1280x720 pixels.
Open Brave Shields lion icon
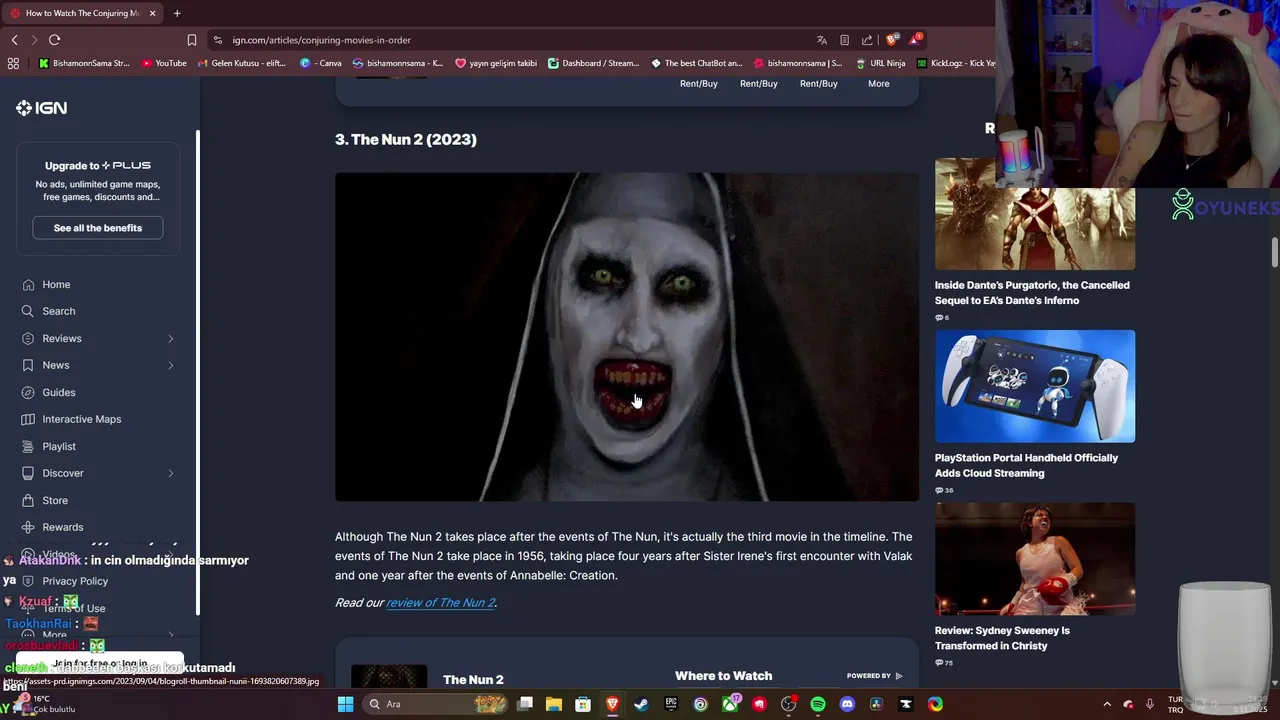point(892,40)
